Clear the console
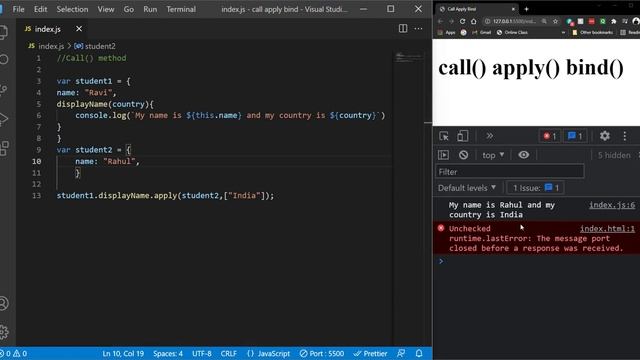This screenshot has height=360, width=640. point(463,155)
